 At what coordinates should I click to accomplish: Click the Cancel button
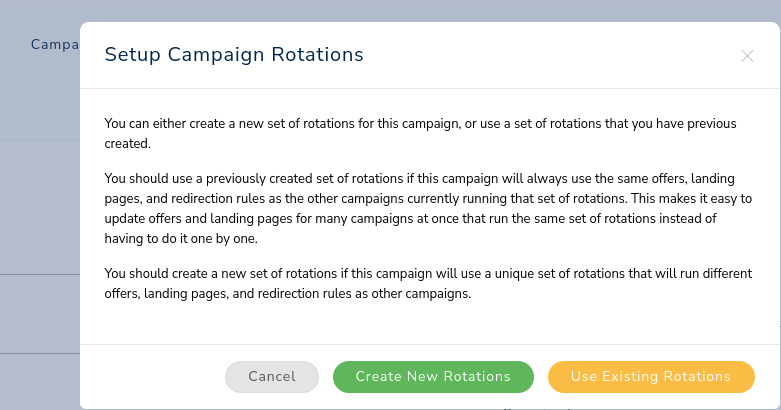[272, 377]
